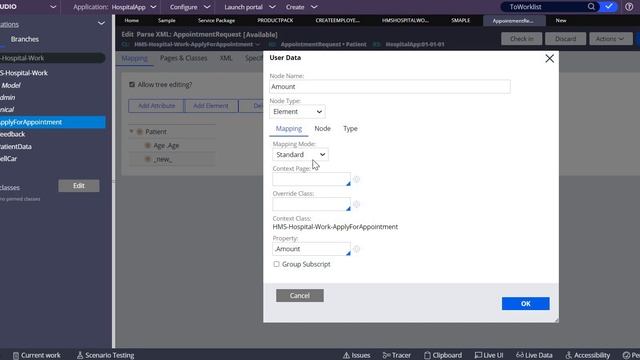
Task: Open the Mapping Mode dropdown
Action: pos(300,155)
